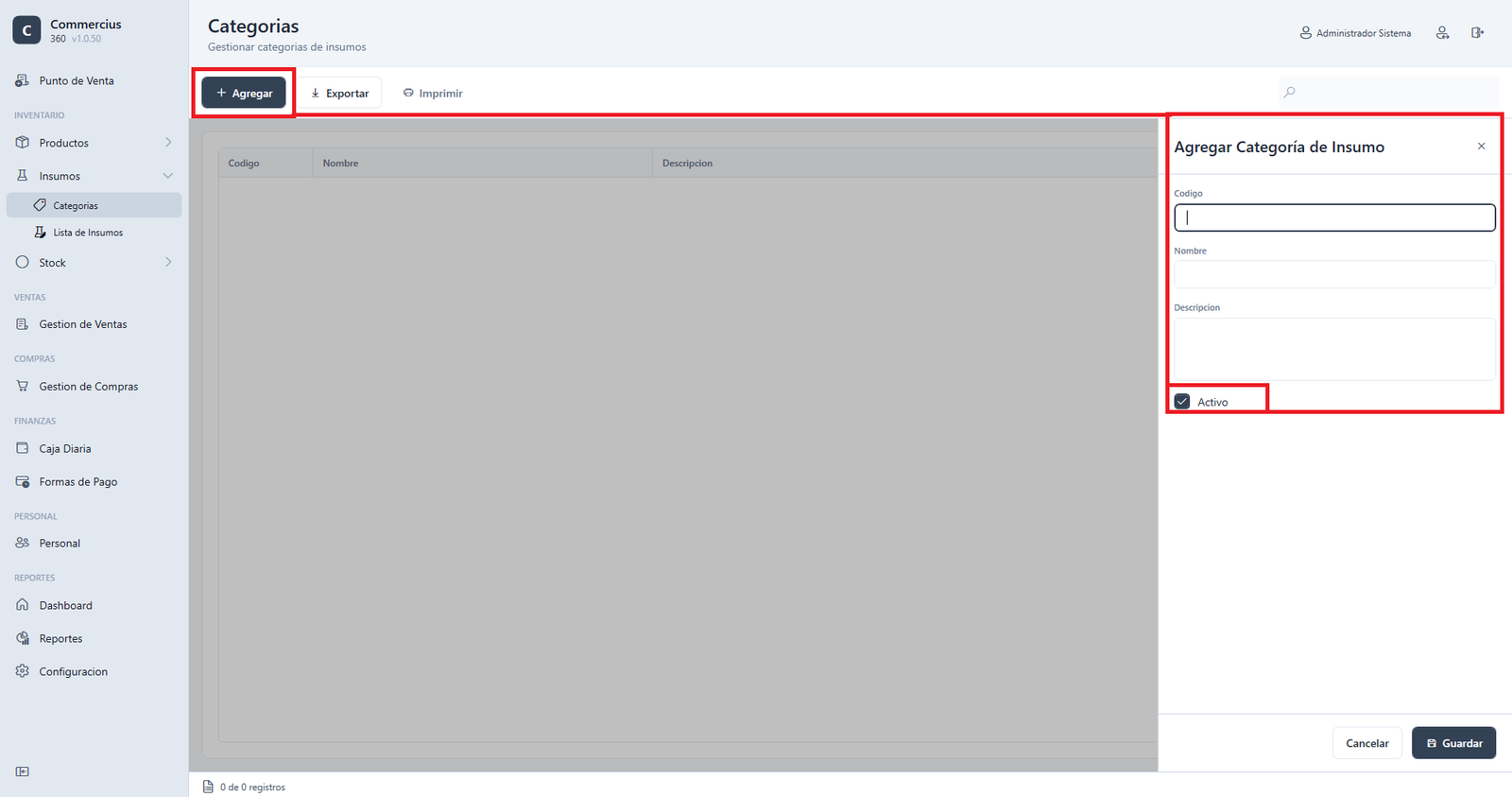Viewport: 1512px width, 797px height.
Task: Click the Exportar toolbar button
Action: point(340,93)
